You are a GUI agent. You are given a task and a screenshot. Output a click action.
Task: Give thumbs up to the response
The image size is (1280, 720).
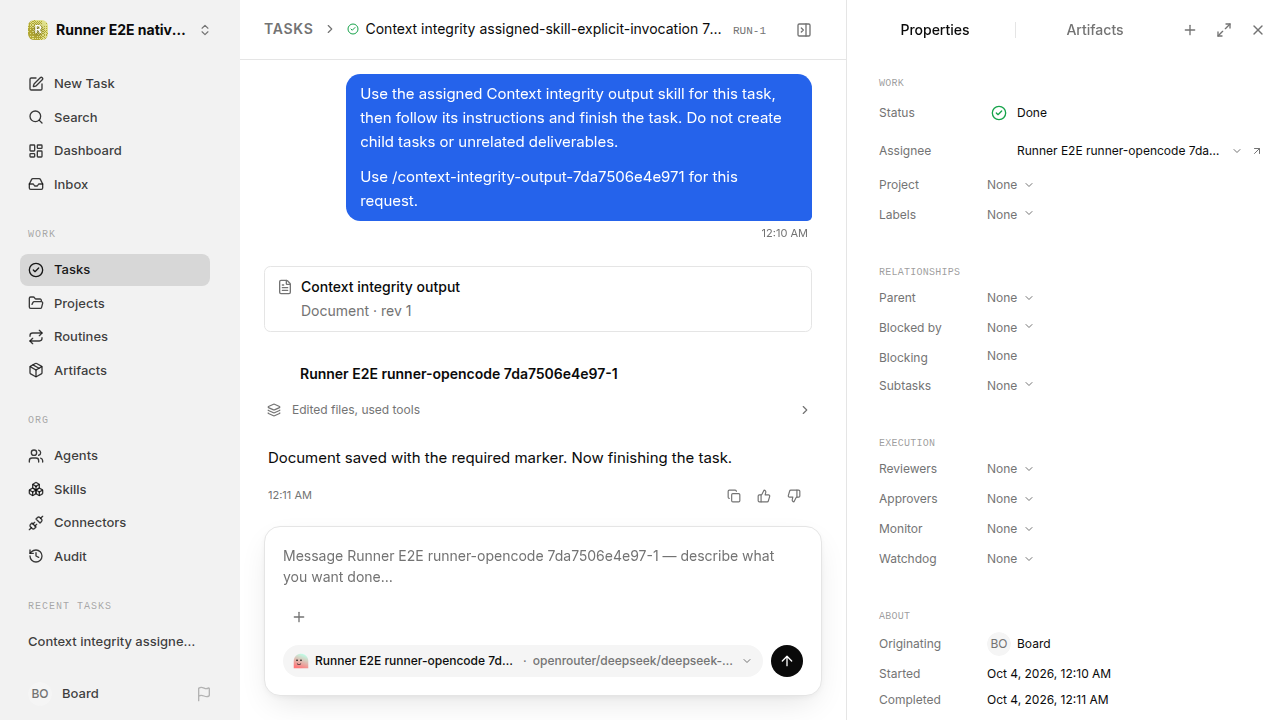[x=764, y=496]
